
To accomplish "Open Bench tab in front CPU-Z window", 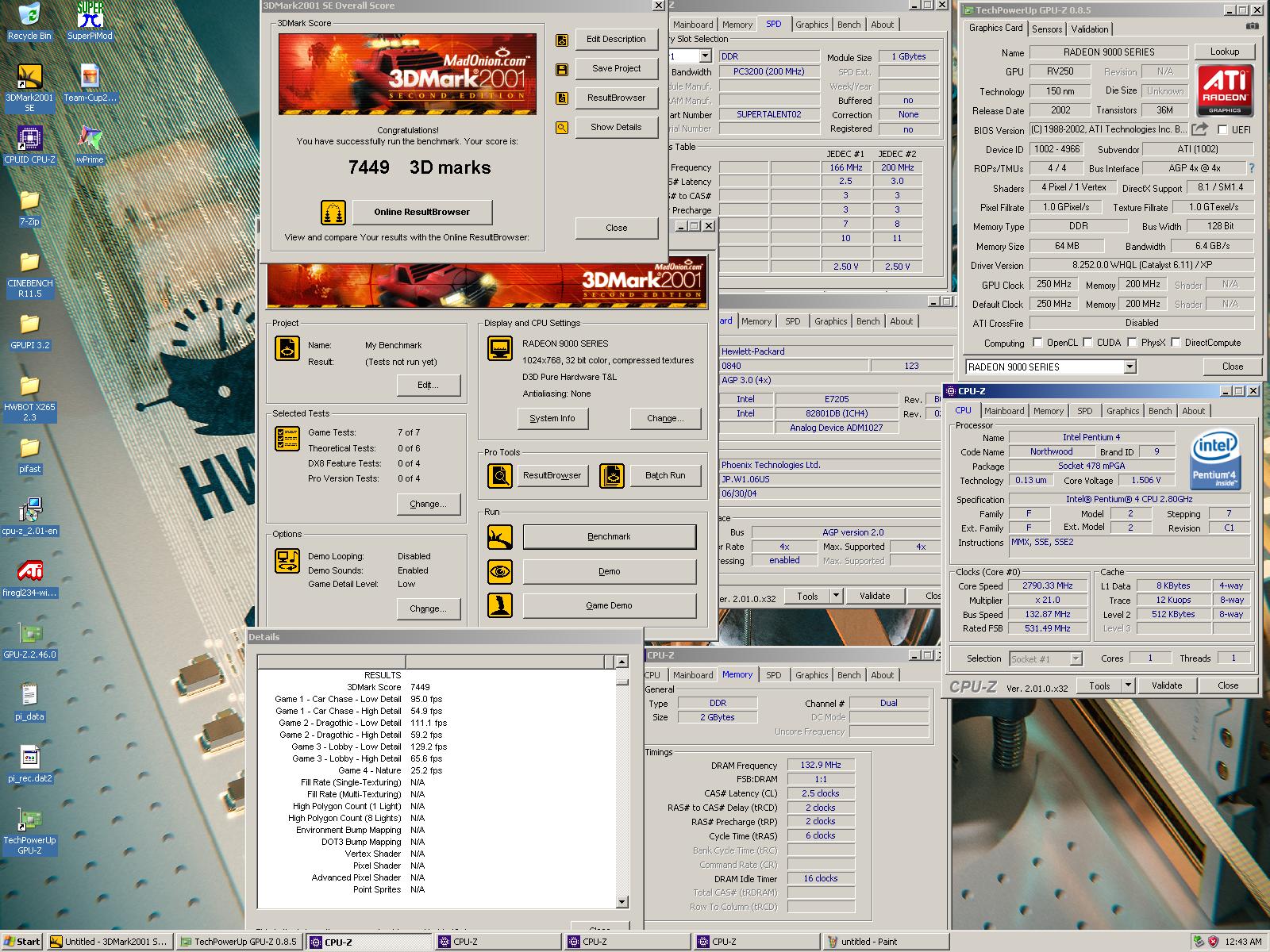I will (1160, 411).
